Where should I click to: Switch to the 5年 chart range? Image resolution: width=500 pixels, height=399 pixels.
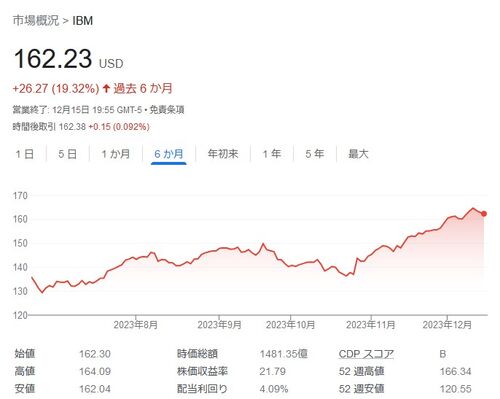pos(315,154)
